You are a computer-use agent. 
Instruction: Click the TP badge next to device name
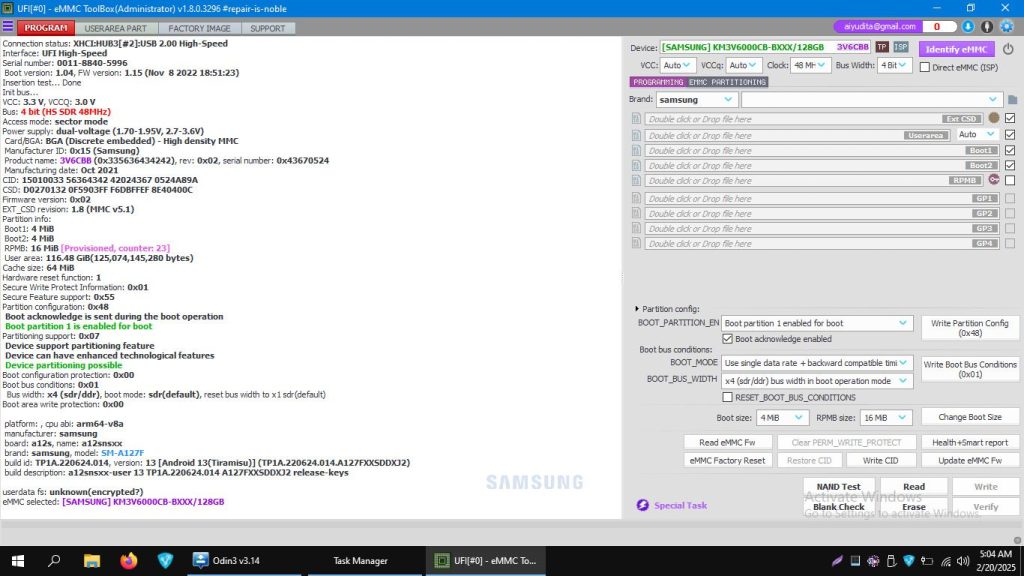tap(881, 47)
